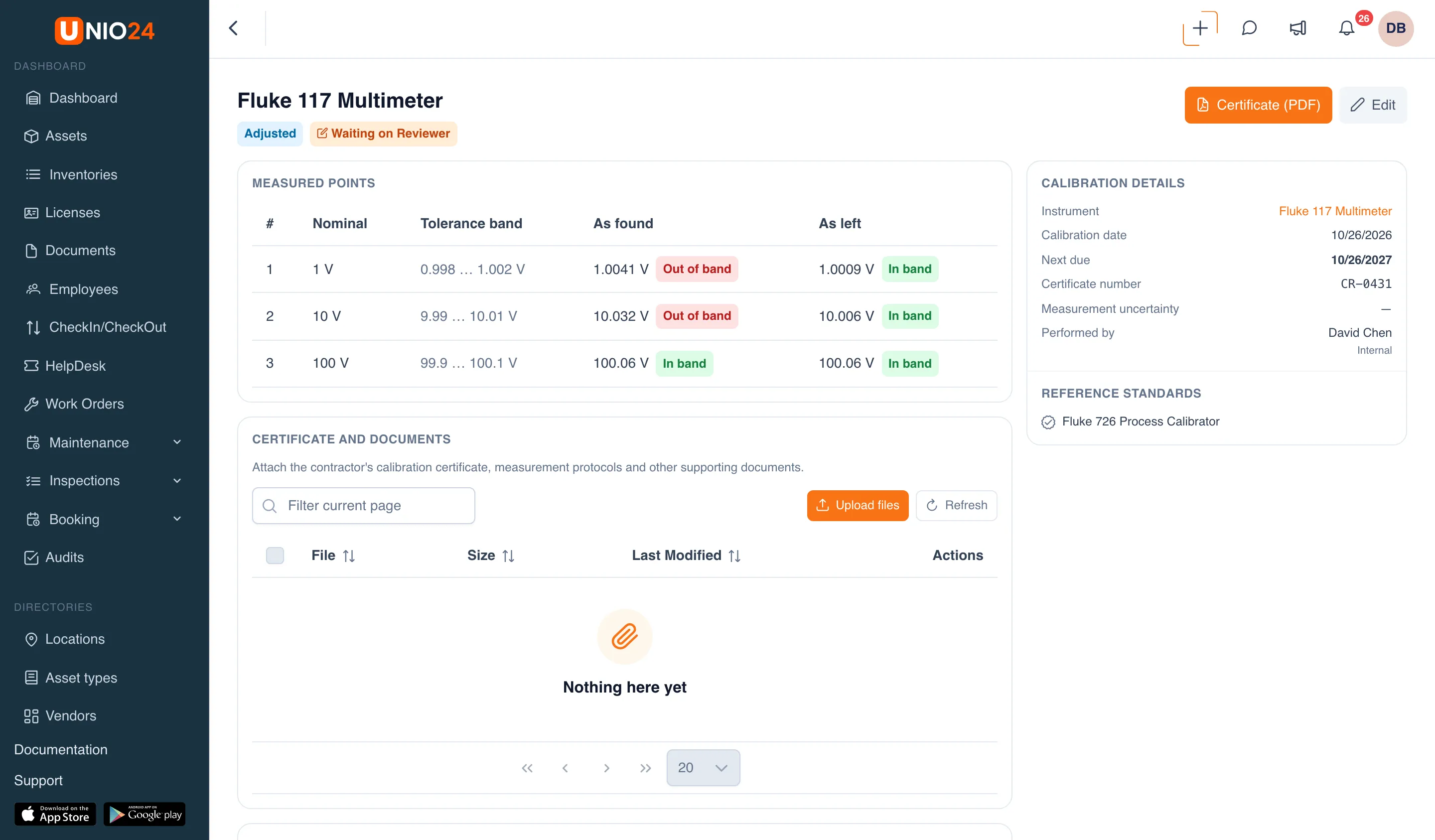
Task: Open notifications bell with 26 badge
Action: [x=1347, y=28]
